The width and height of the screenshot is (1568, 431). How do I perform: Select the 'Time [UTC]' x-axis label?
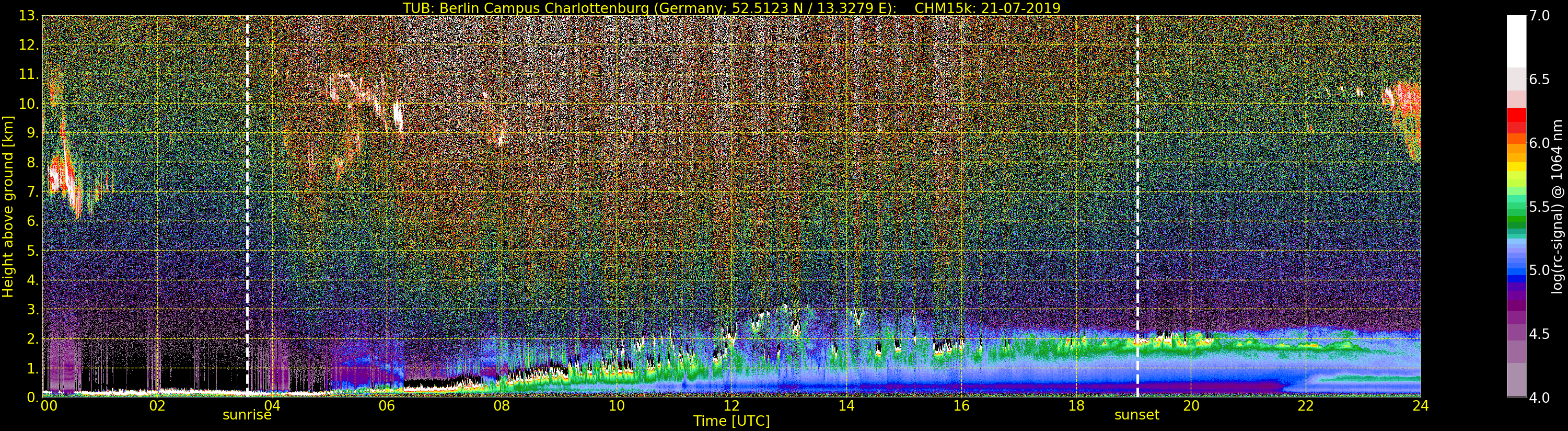point(731,421)
